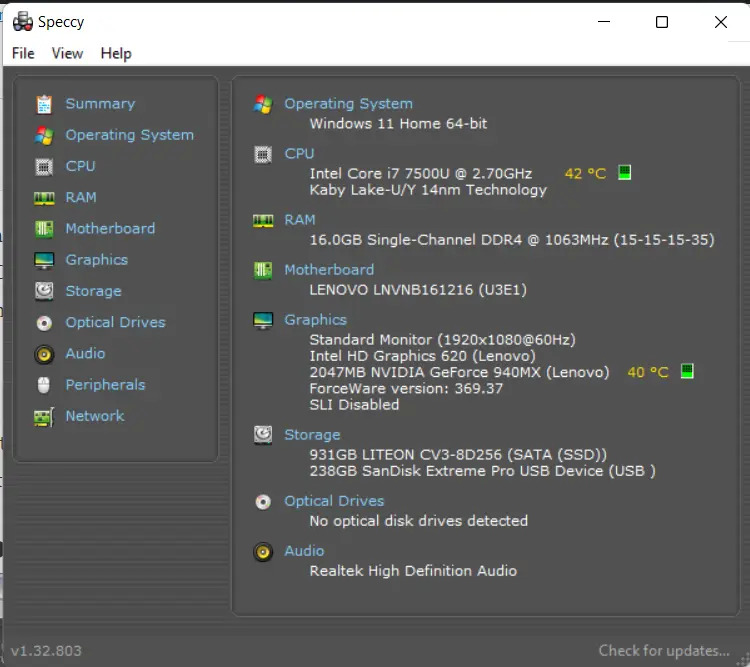750x667 pixels.
Task: Click the Optical Drives heading link in the summary panel
Action: coord(334,501)
